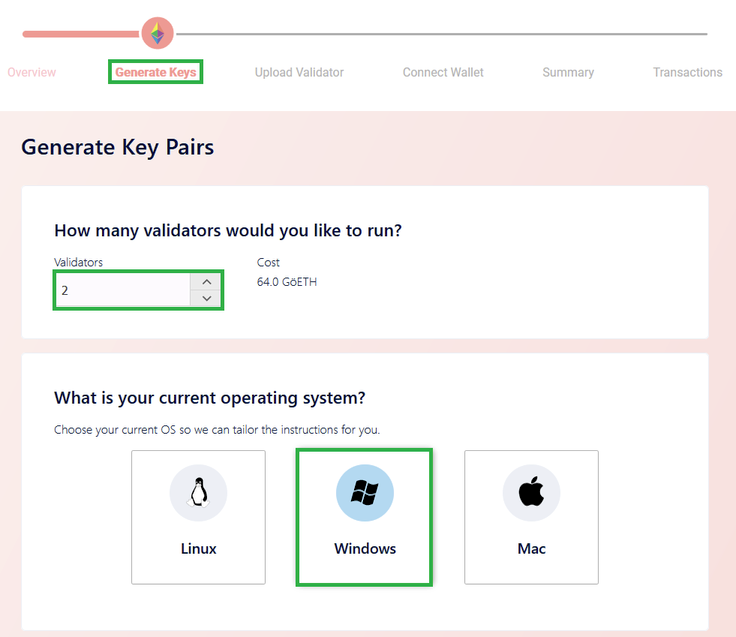The image size is (736, 637).
Task: Select the Apple Mac logo icon
Action: [x=531, y=492]
